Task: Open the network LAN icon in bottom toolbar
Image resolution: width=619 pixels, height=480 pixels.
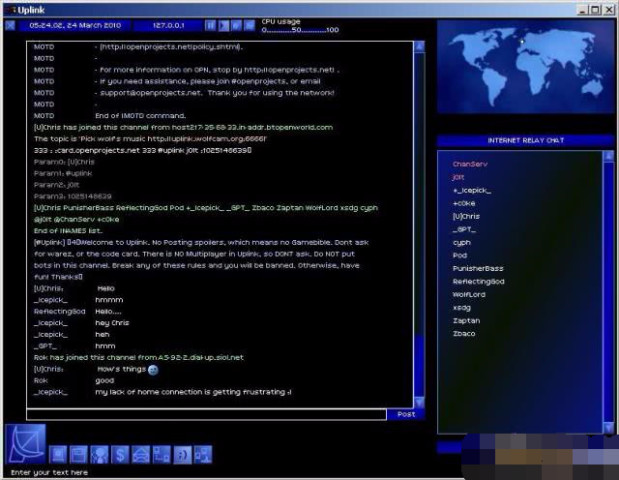Action: [202, 455]
